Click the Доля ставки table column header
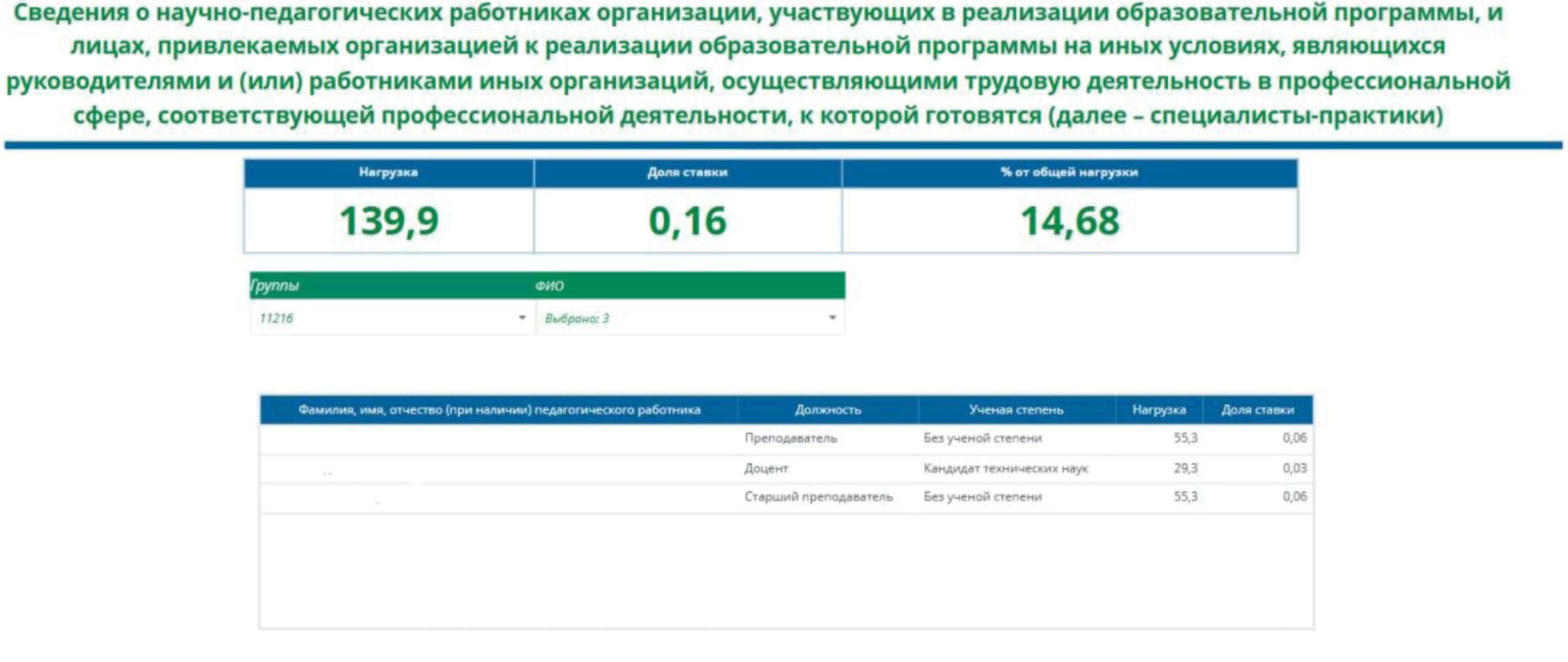 click(x=1257, y=409)
